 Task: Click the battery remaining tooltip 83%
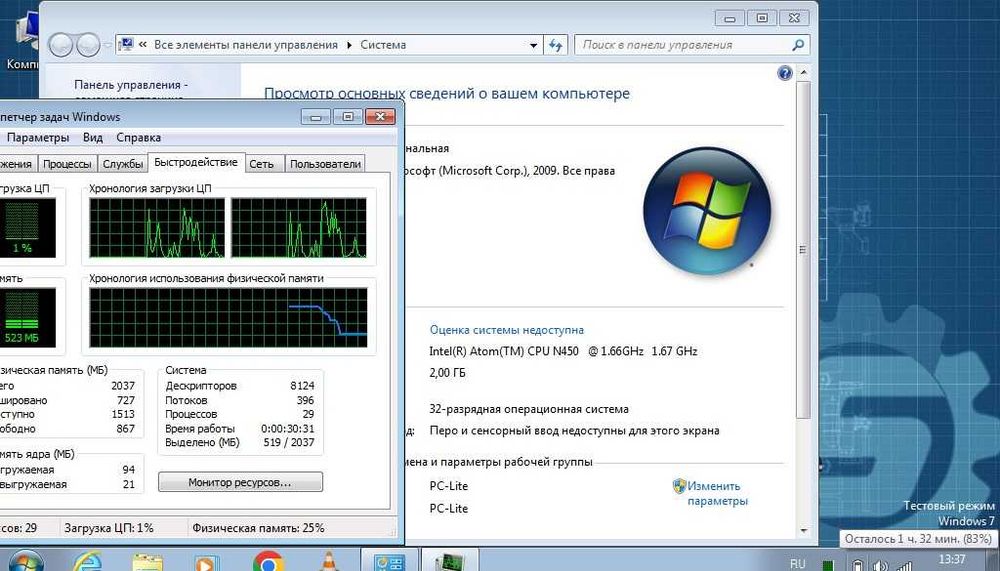pyautogui.click(x=918, y=539)
